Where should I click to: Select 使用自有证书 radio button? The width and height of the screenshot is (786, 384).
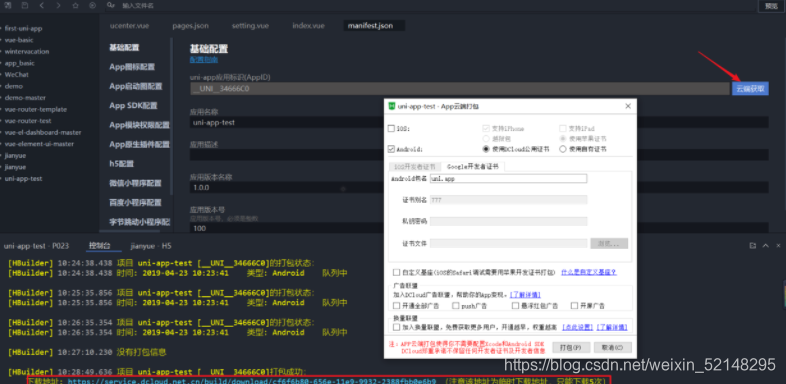click(x=562, y=149)
